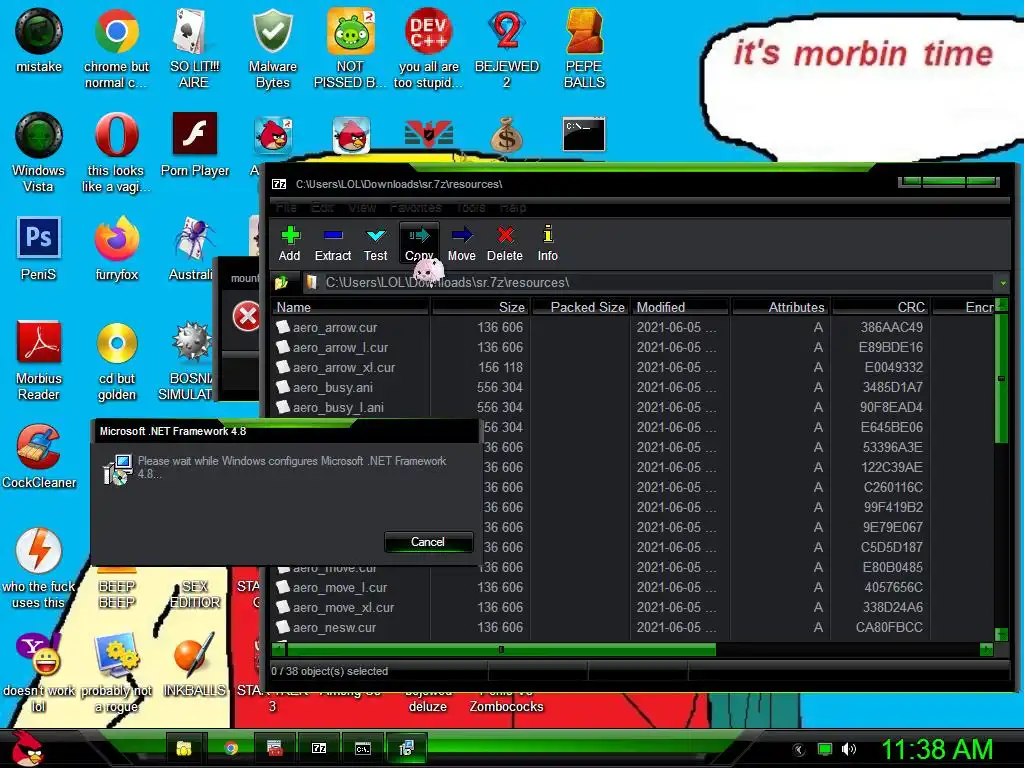Sort by Modified column header
The width and height of the screenshot is (1024, 768).
[680, 307]
